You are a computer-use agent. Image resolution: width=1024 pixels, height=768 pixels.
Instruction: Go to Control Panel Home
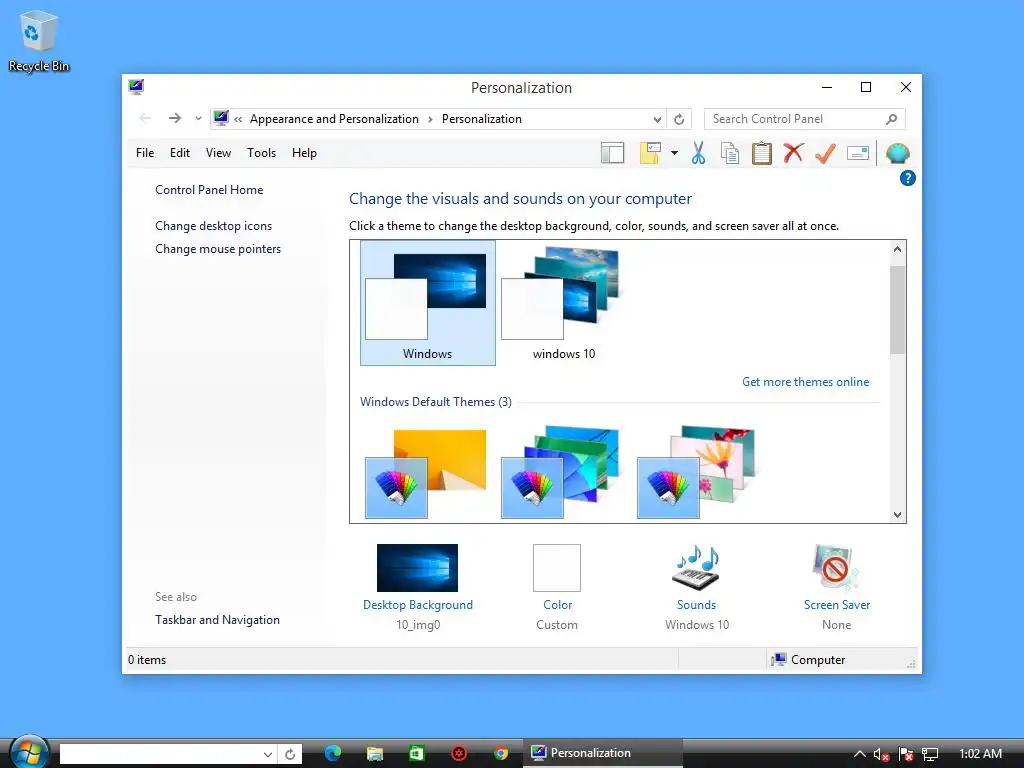point(209,190)
